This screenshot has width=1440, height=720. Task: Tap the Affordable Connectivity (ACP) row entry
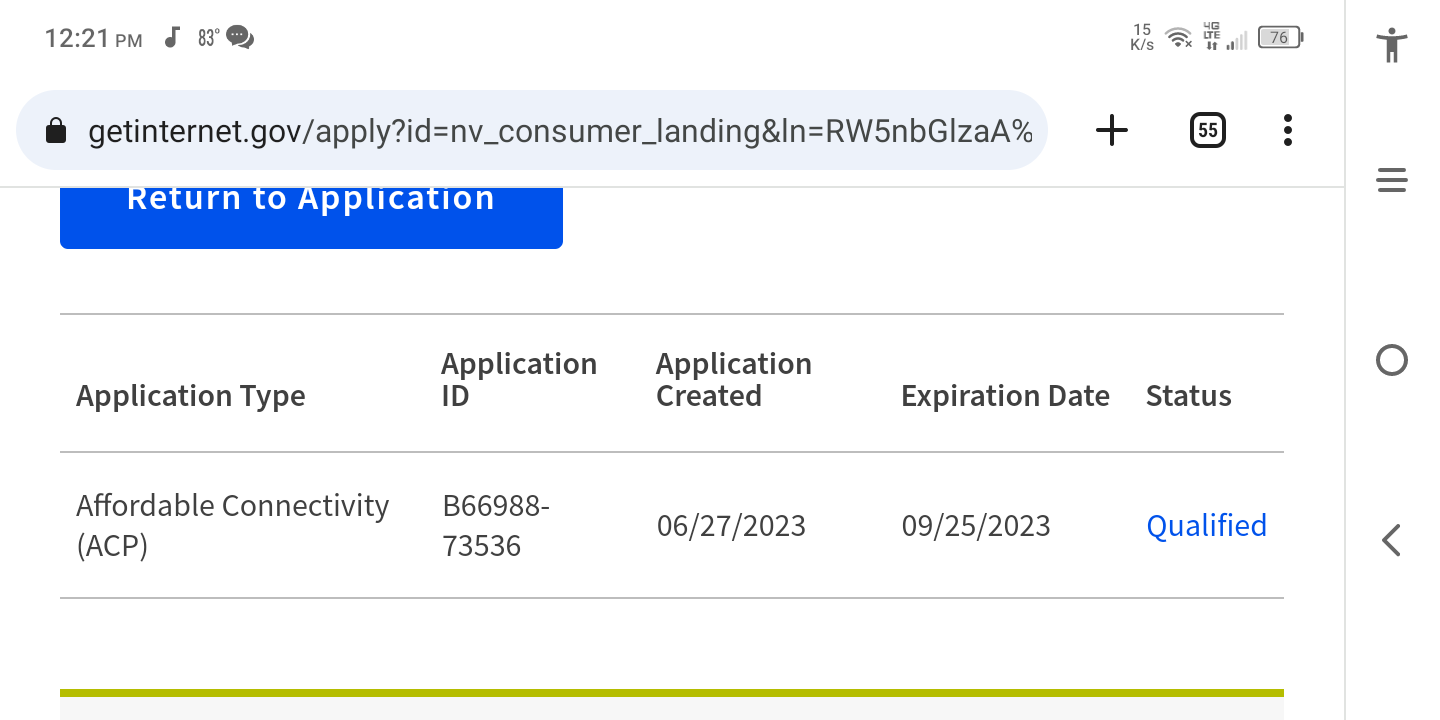tap(232, 526)
